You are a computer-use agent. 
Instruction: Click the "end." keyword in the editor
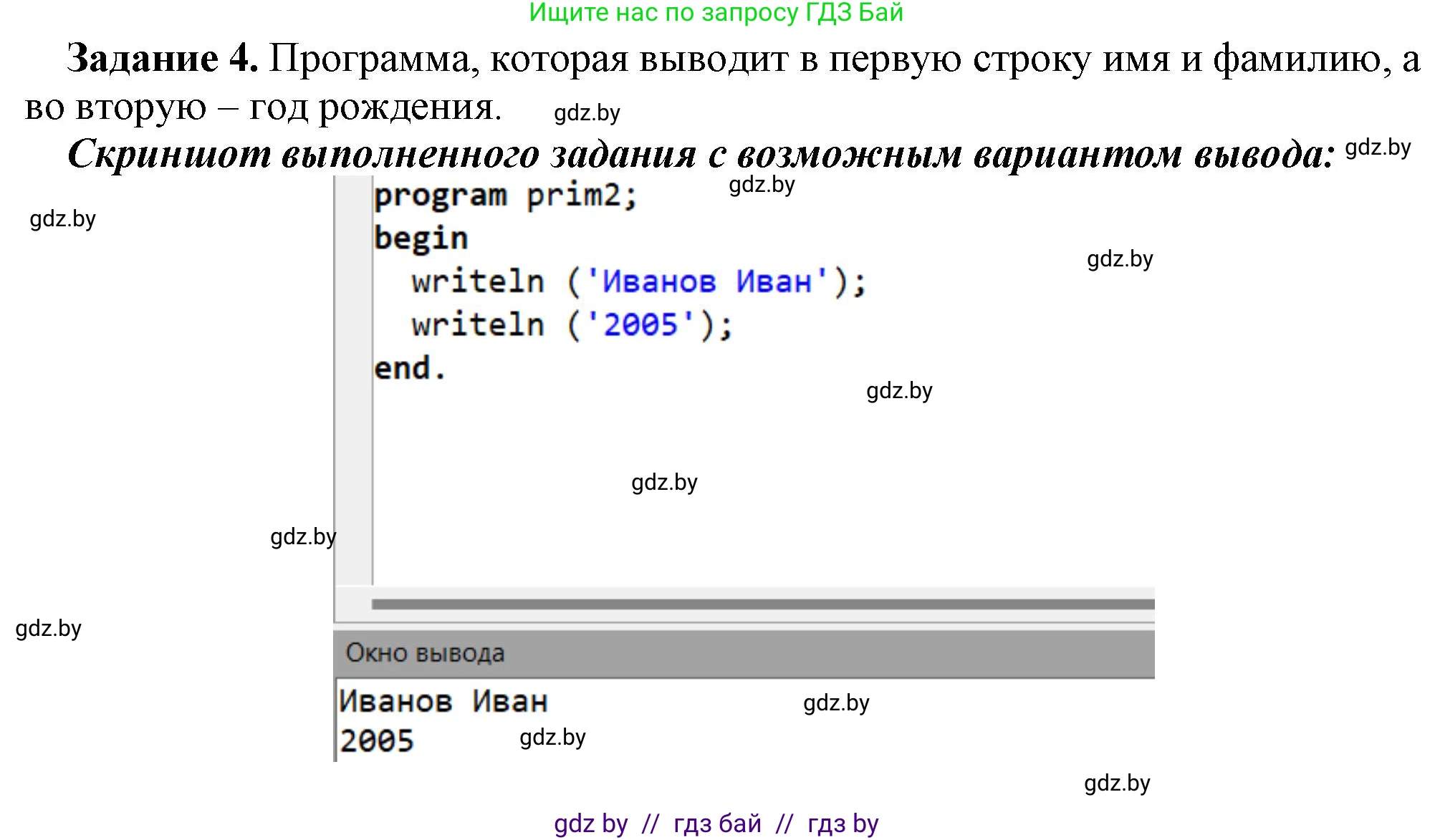pyautogui.click(x=409, y=369)
